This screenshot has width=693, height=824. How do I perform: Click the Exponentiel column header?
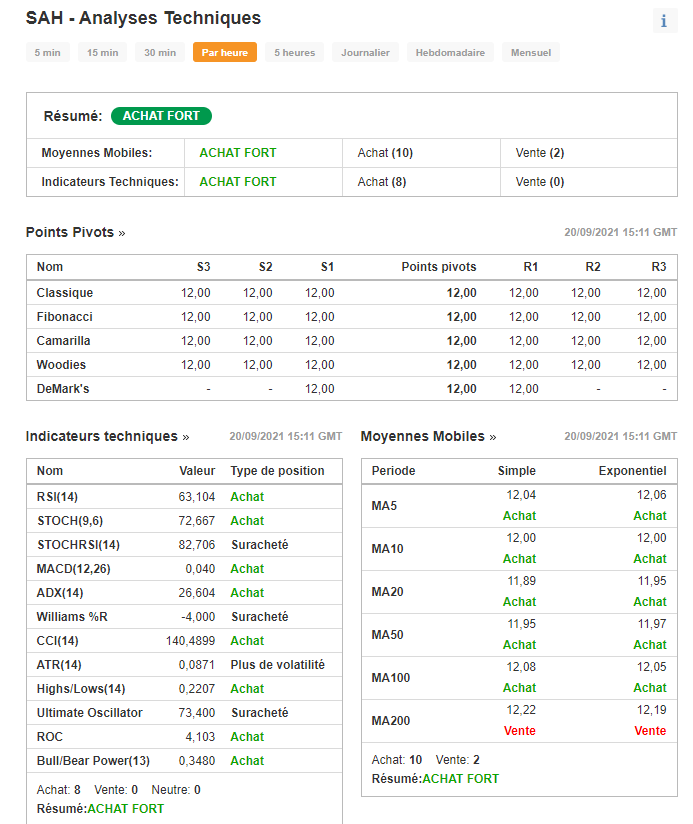(633, 471)
